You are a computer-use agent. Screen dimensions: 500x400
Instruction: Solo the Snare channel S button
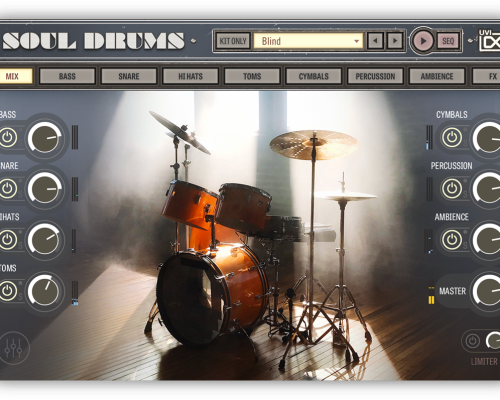coord(20,194)
